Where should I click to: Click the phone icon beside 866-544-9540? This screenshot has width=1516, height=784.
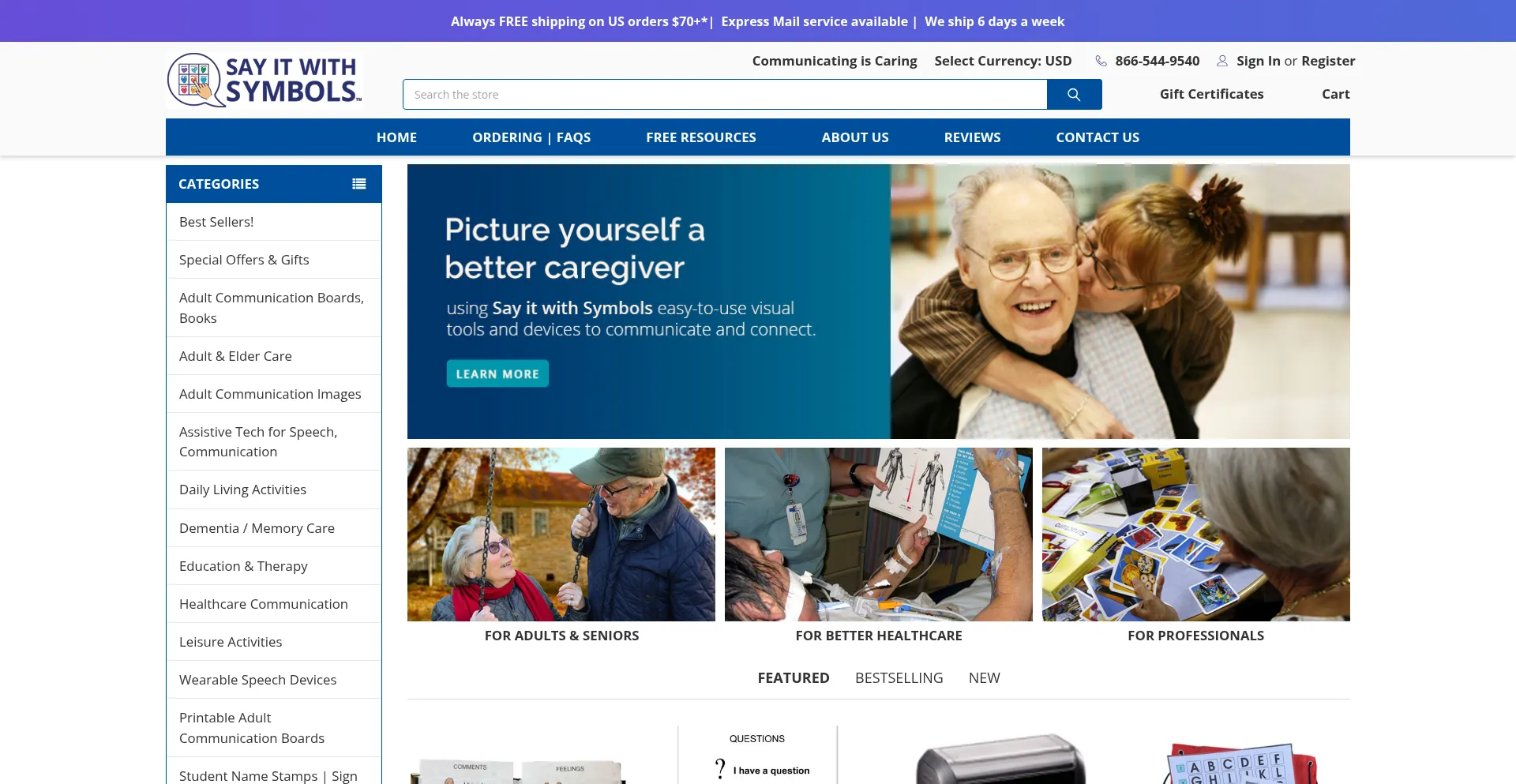pos(1101,61)
